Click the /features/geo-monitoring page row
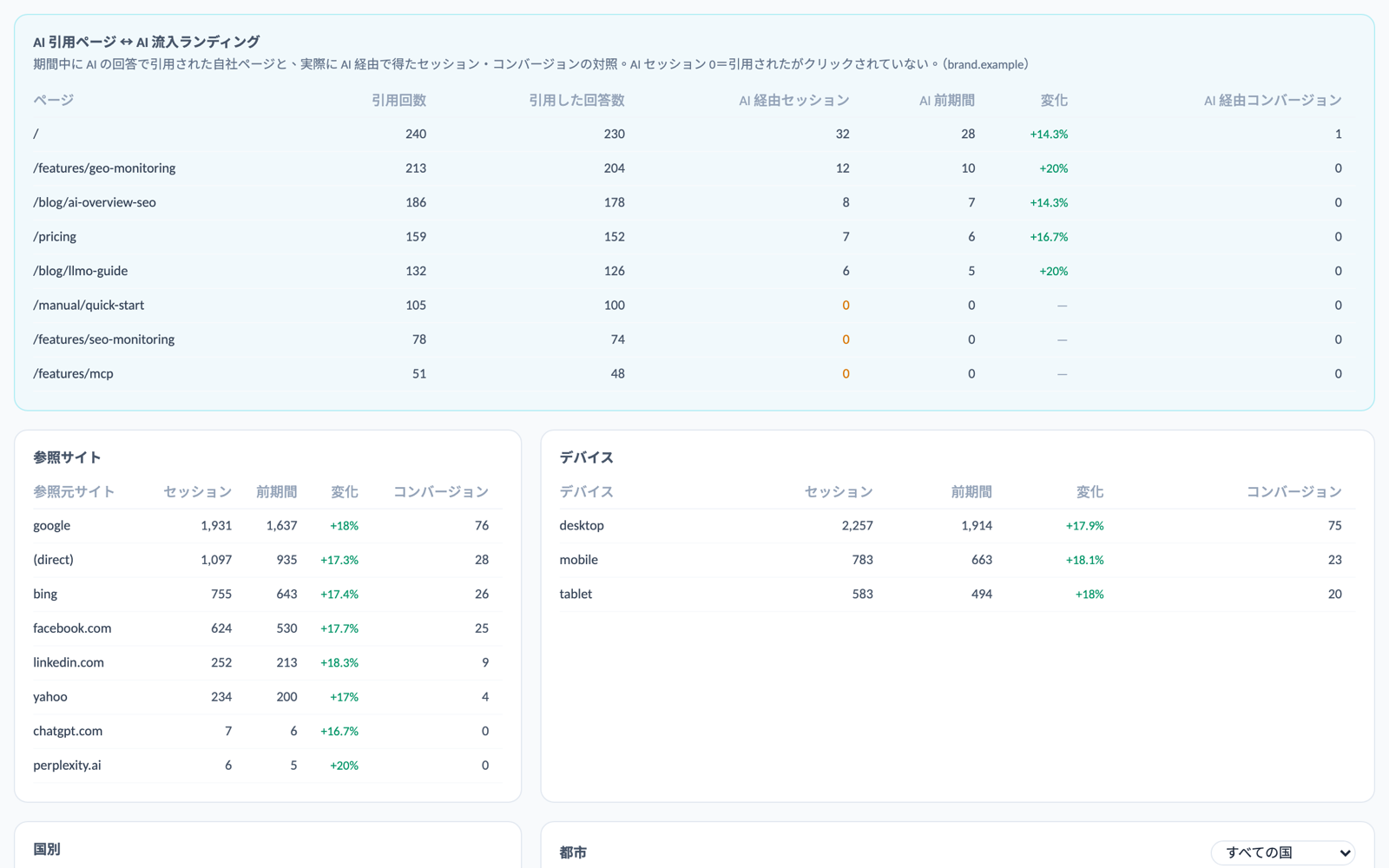 coord(694,168)
